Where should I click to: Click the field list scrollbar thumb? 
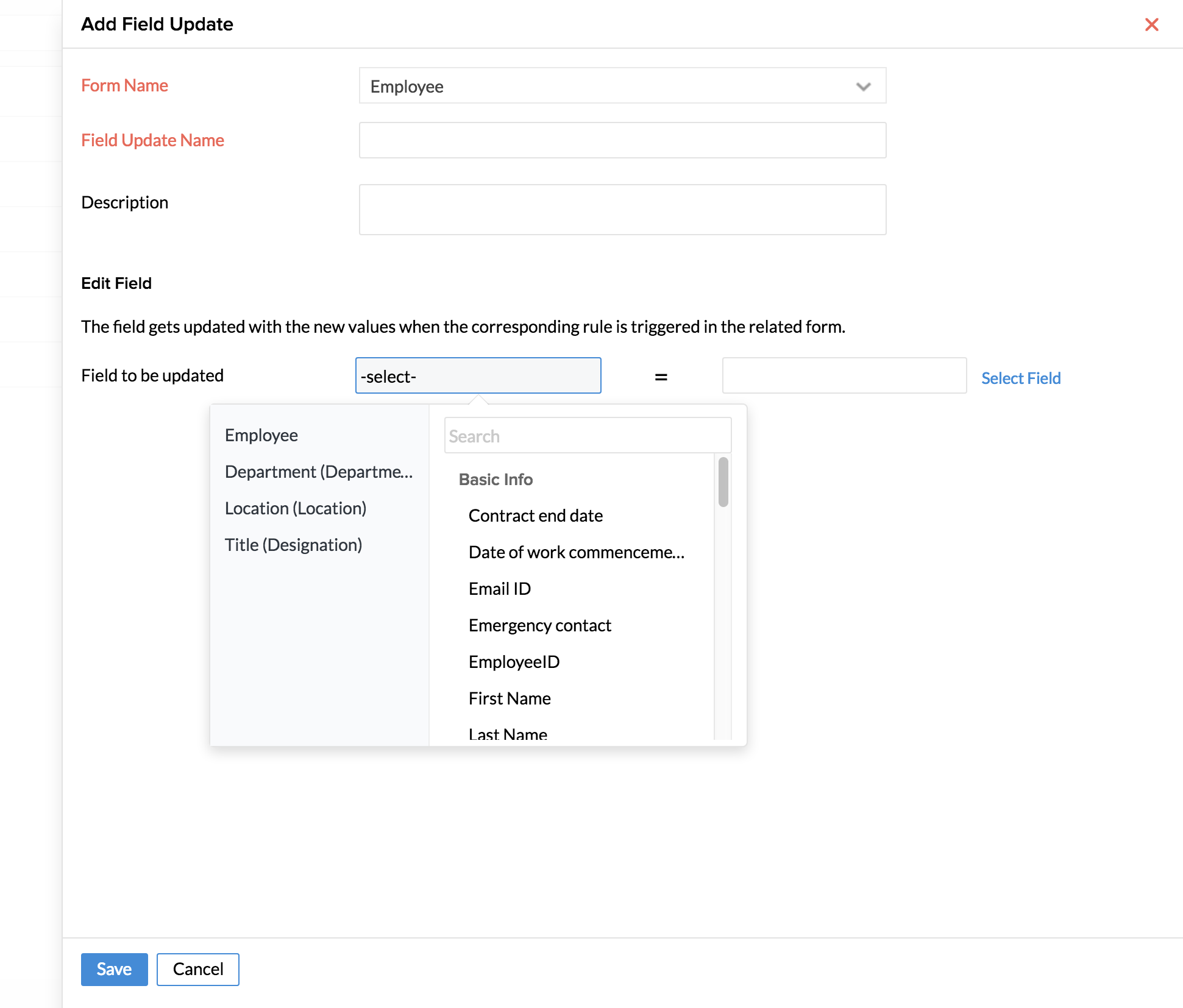[x=723, y=482]
